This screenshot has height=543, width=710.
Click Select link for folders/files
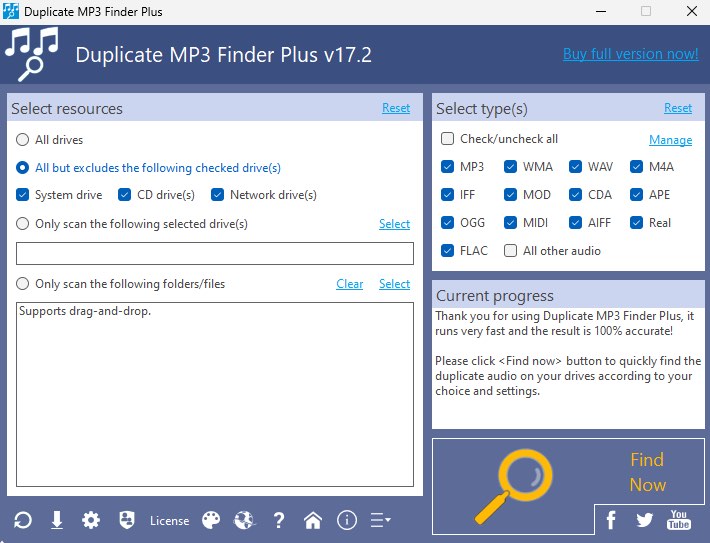[394, 284]
